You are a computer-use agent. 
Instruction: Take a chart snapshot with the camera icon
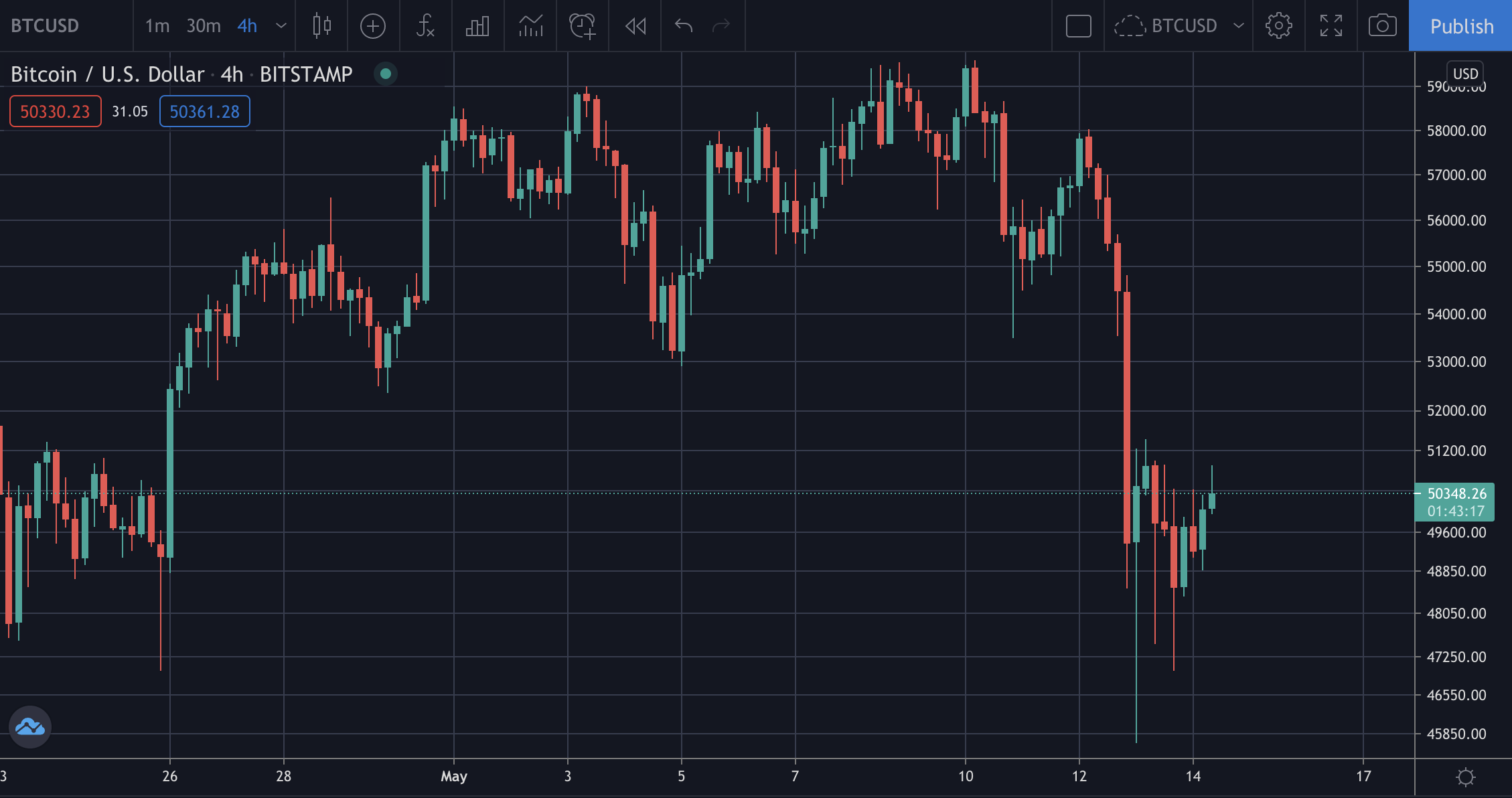(x=1382, y=26)
